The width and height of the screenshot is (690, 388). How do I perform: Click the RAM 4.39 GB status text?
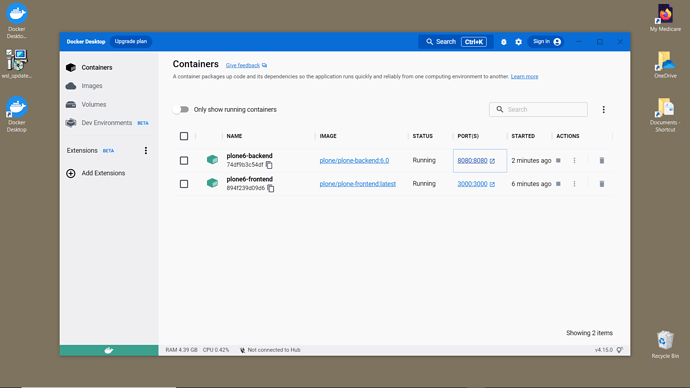point(181,350)
